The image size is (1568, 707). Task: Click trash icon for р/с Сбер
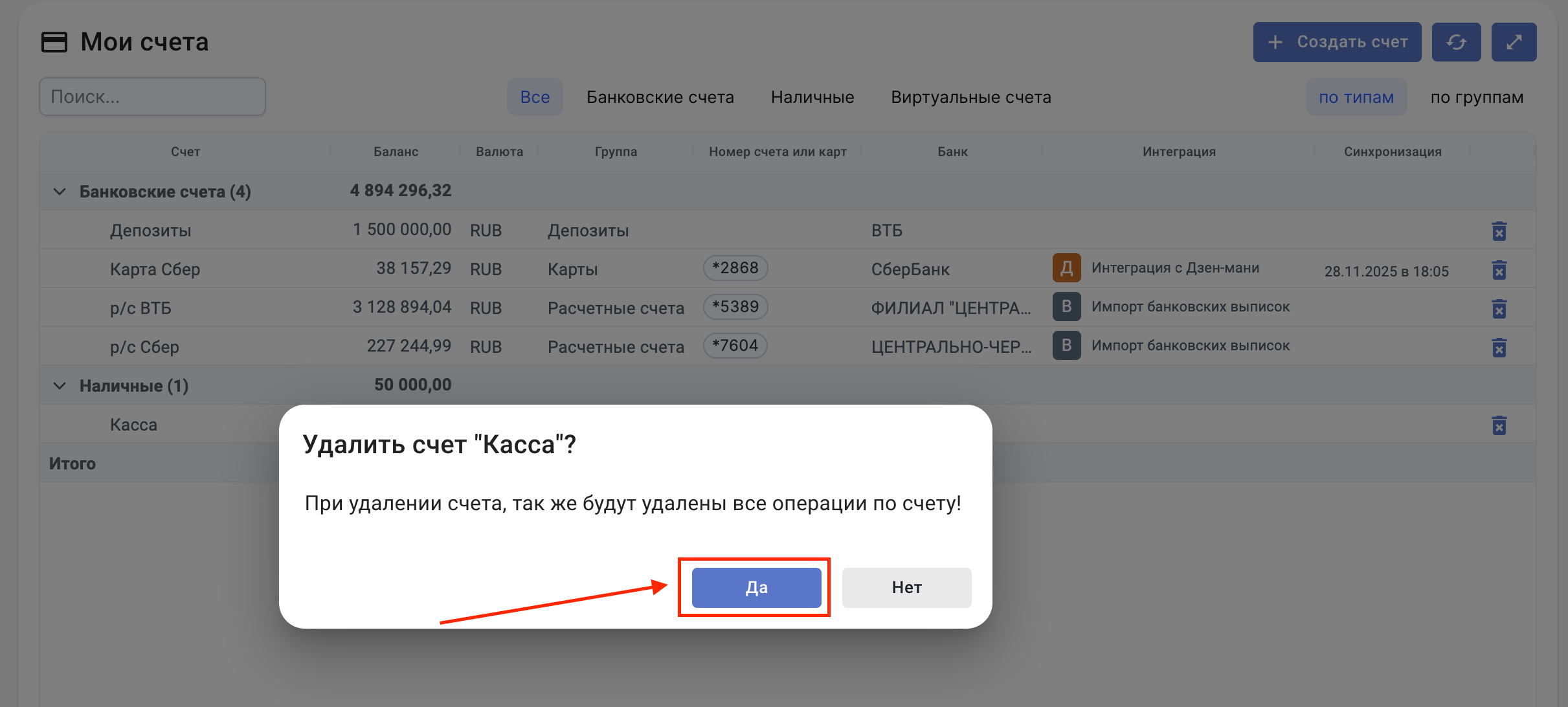coord(1499,348)
